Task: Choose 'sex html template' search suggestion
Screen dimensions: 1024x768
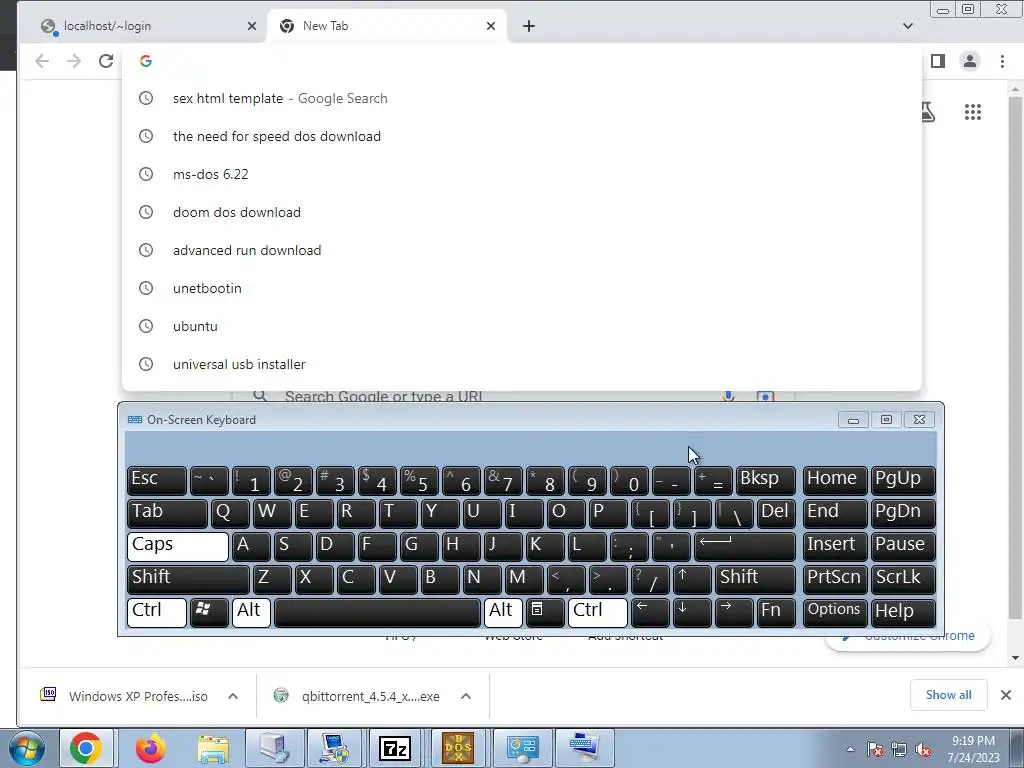Action: (x=522, y=98)
